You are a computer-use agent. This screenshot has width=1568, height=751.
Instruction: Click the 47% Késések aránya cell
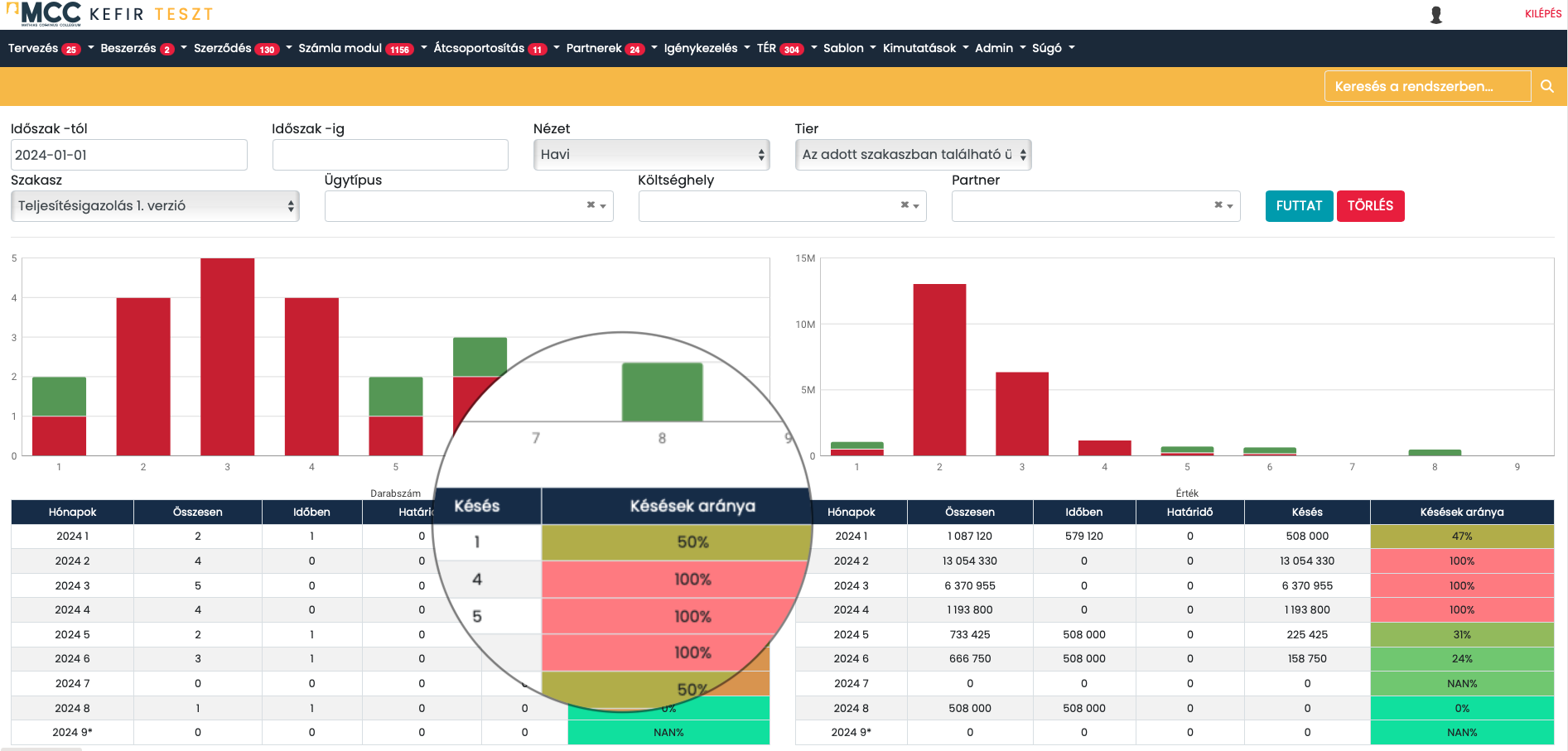point(1462,537)
